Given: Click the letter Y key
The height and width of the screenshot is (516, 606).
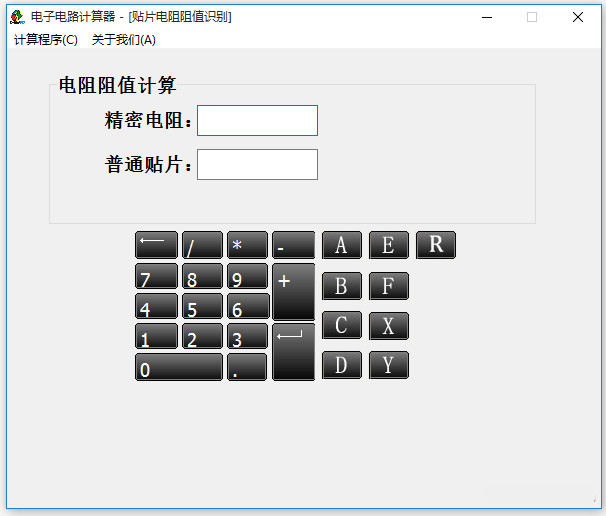Looking at the screenshot, I should pos(389,365).
